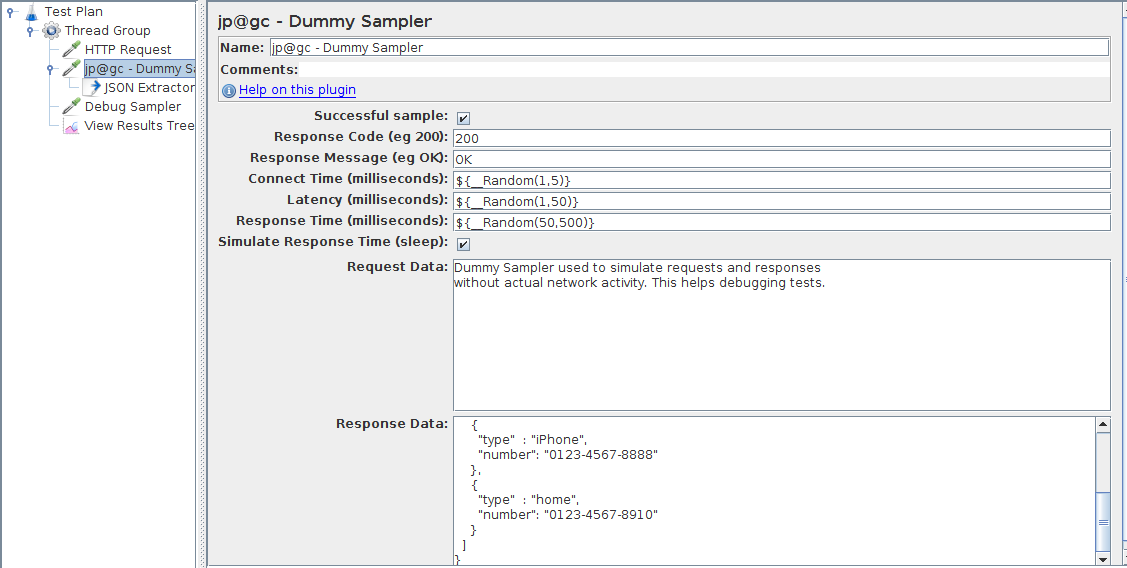The width and height of the screenshot is (1127, 568).
Task: Click the Response Data scrollbar thumb
Action: tap(1103, 523)
